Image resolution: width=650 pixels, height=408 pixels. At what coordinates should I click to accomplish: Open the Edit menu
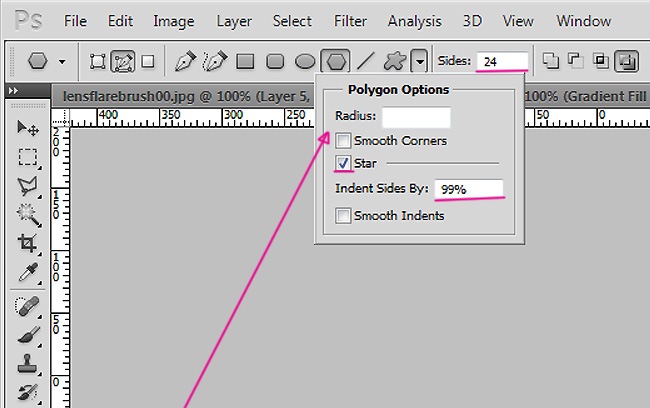pyautogui.click(x=120, y=21)
